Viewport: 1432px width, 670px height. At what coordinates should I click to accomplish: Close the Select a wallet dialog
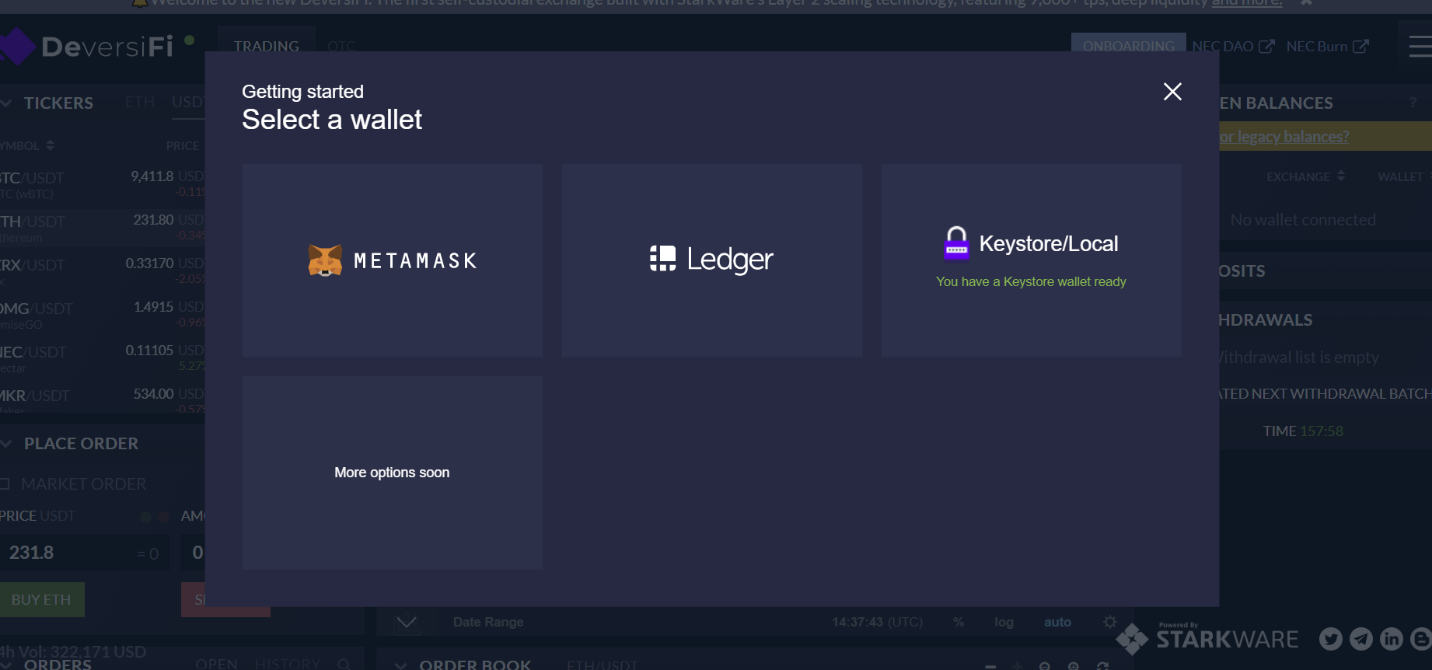click(1173, 92)
